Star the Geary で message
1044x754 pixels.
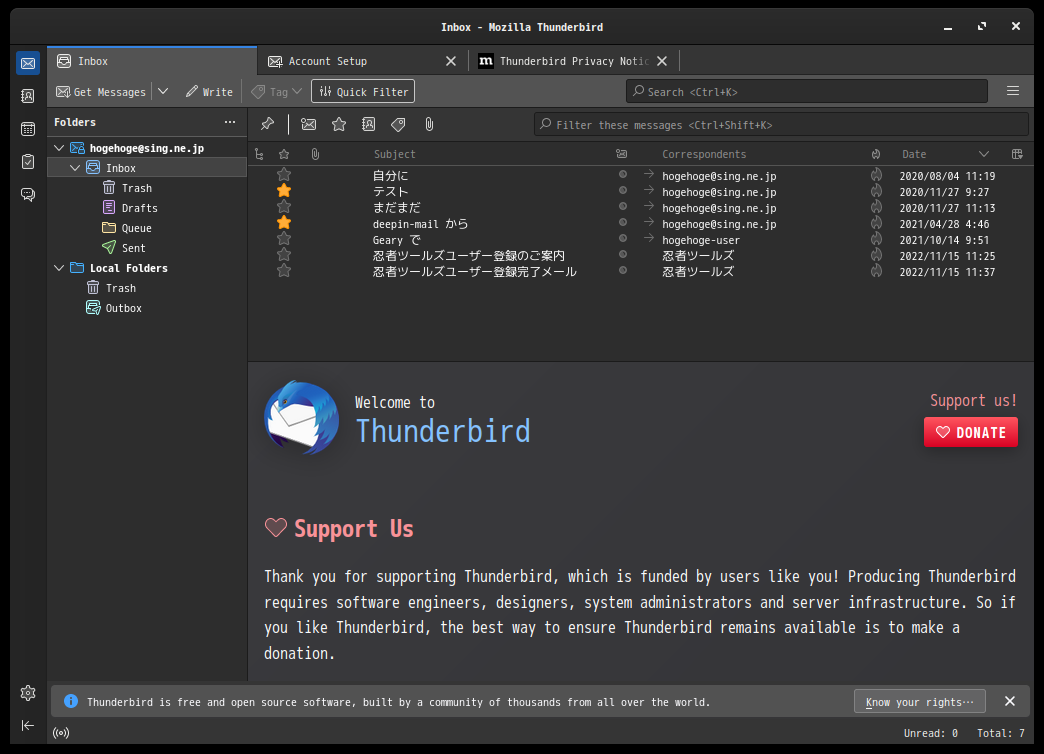(x=284, y=239)
